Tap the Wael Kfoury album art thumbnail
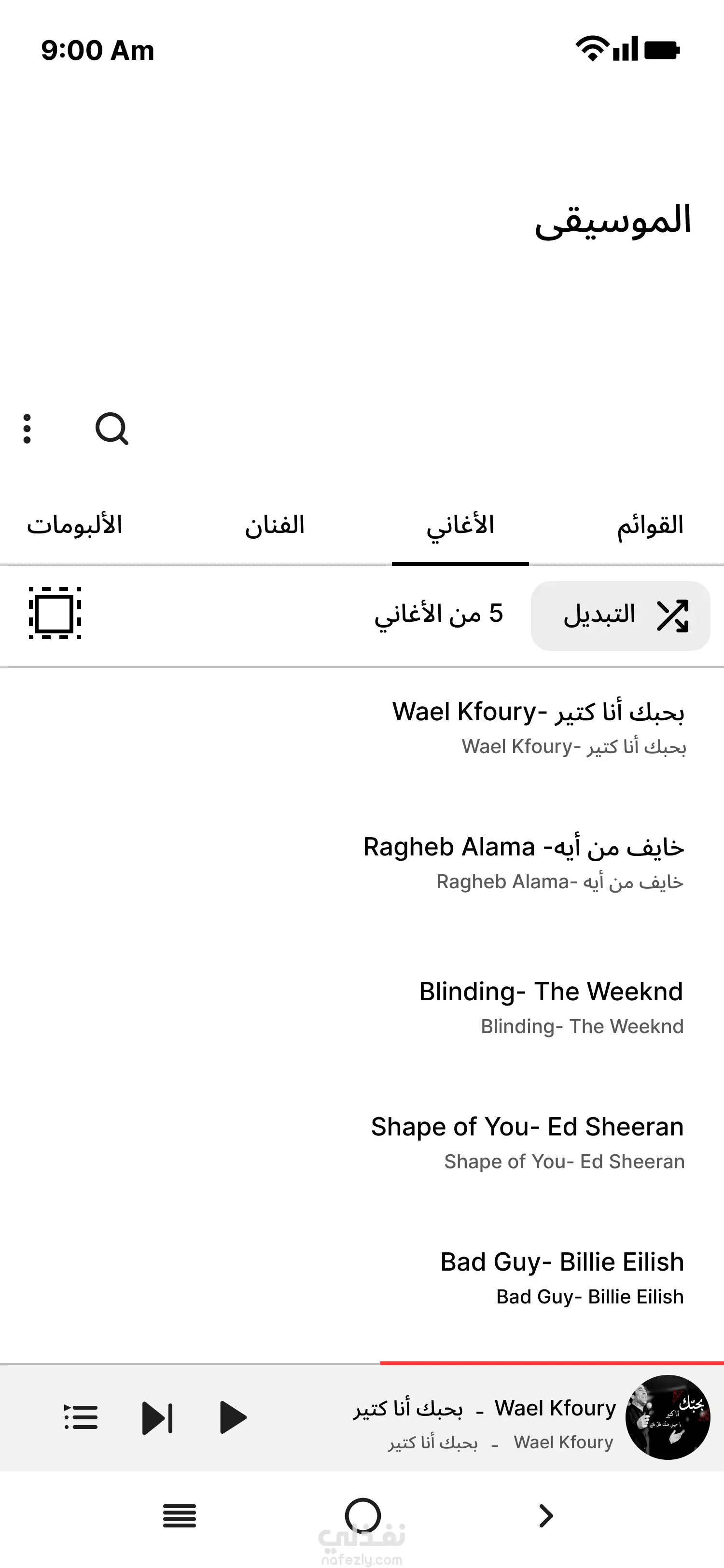This screenshot has height=1568, width=724. [668, 1417]
